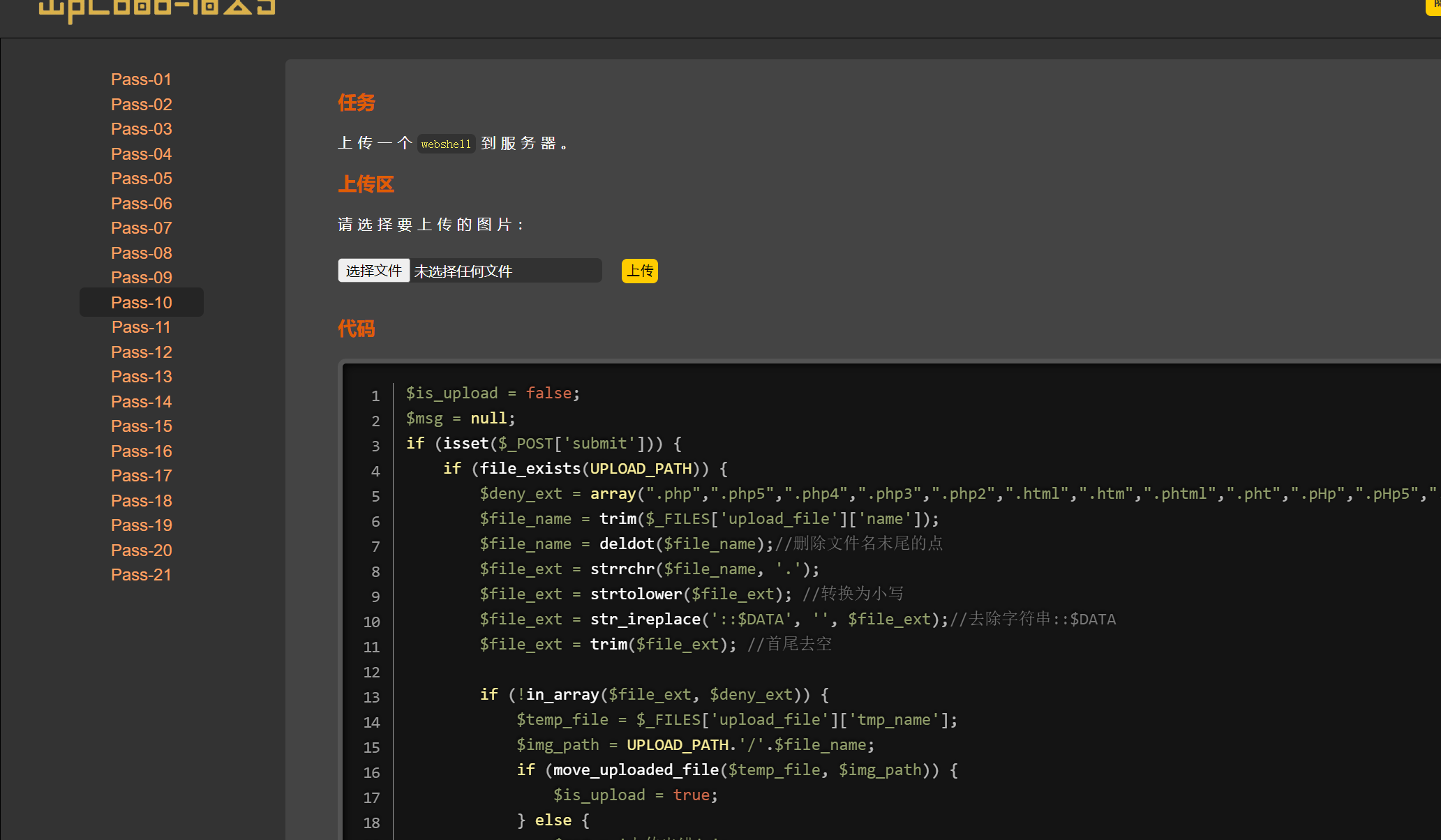Open the Pass-07 challenge
The width and height of the screenshot is (1441, 840).
(x=141, y=228)
